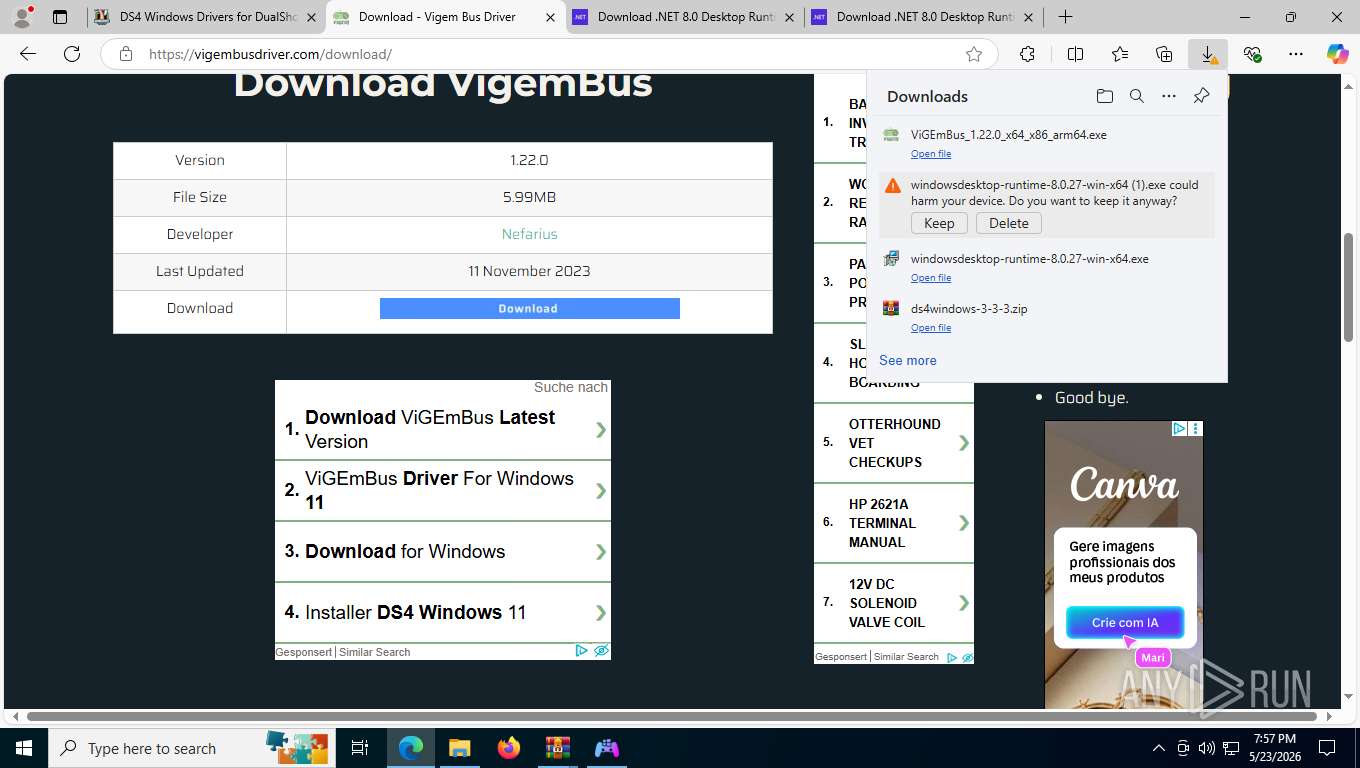Image resolution: width=1360 pixels, height=768 pixels.
Task: Show hidden tray icons chevron
Action: 1159,748
